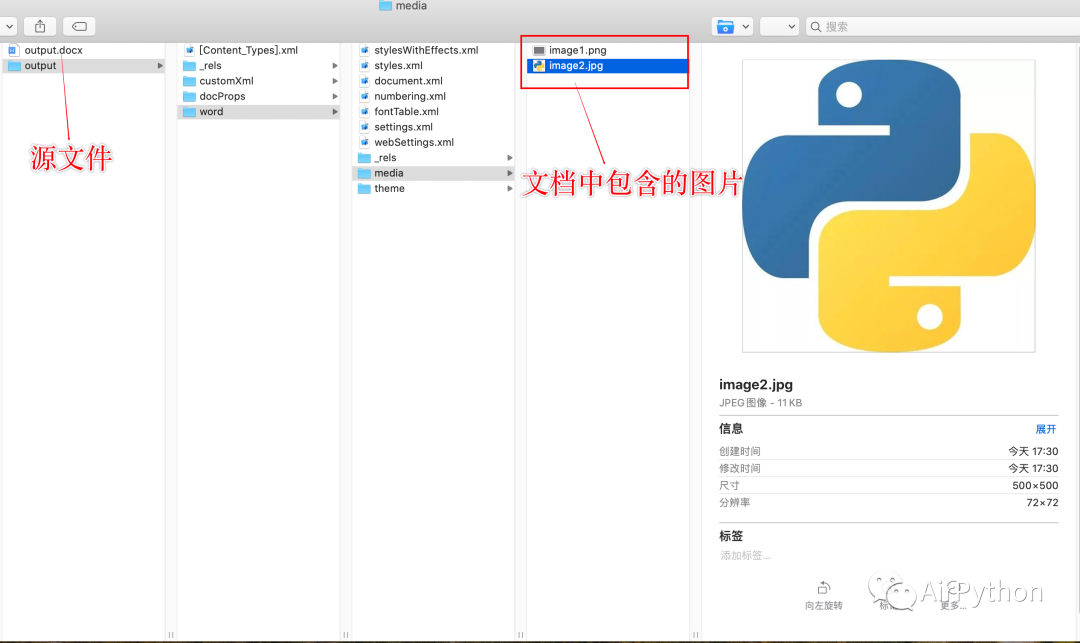Click the 展开 link in info section

[1046, 429]
